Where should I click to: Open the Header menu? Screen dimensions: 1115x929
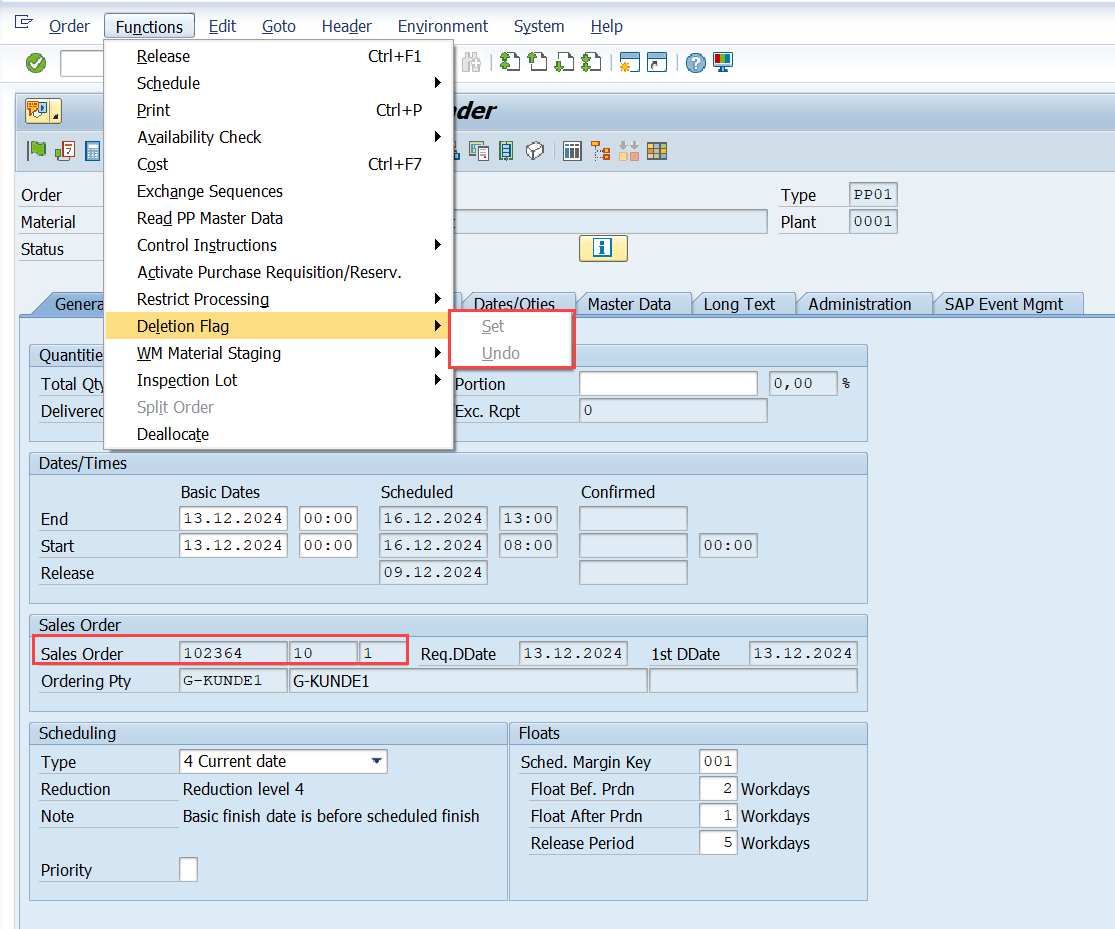(346, 26)
